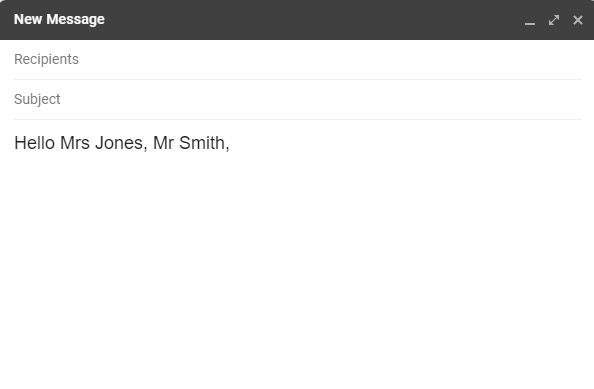The height and width of the screenshot is (389, 594).
Task: Place cursor in the word "Hello"
Action: 34,143
